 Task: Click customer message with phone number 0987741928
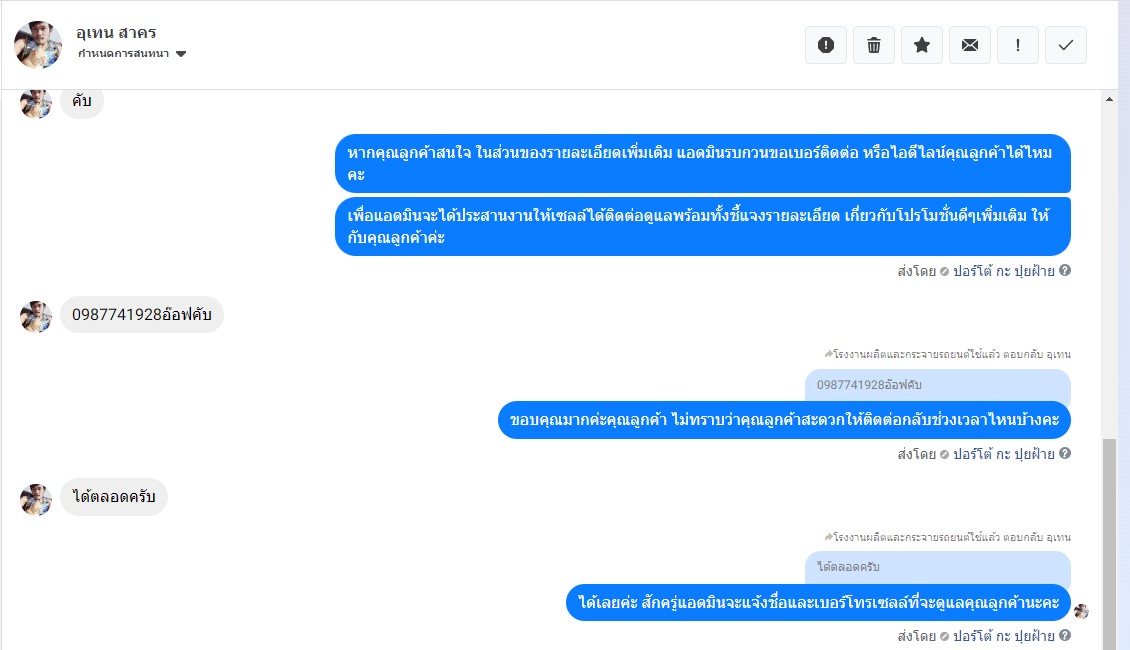(x=142, y=315)
